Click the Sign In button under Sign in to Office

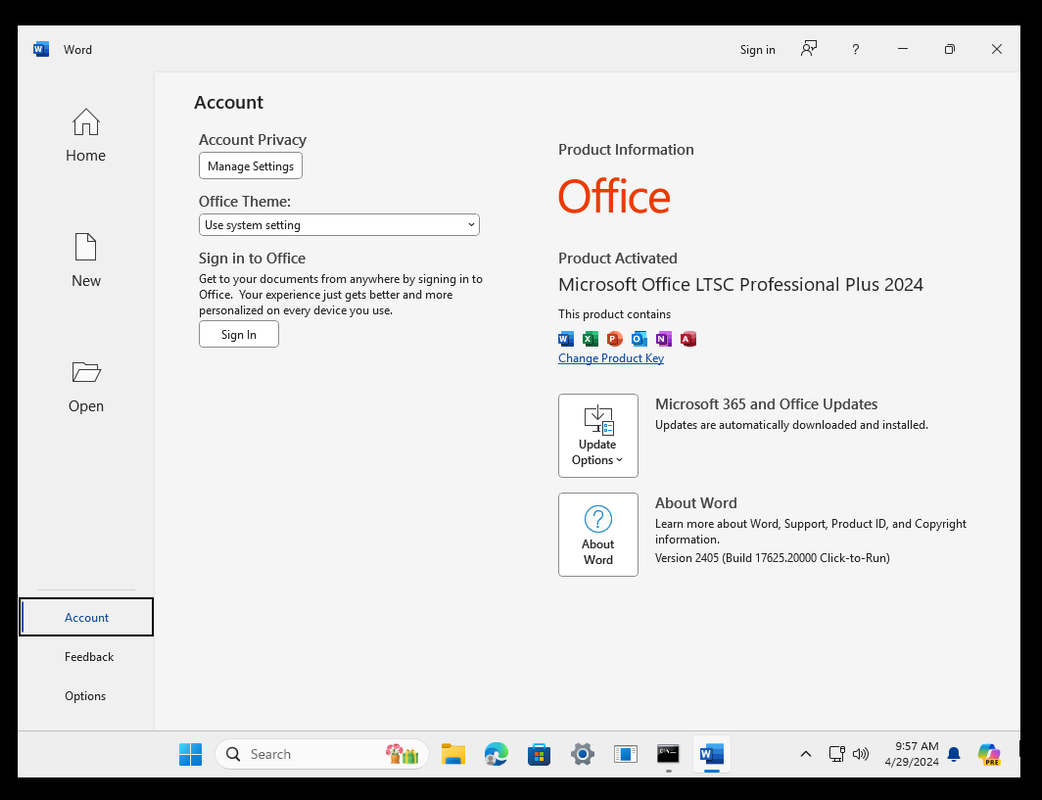pyautogui.click(x=239, y=334)
